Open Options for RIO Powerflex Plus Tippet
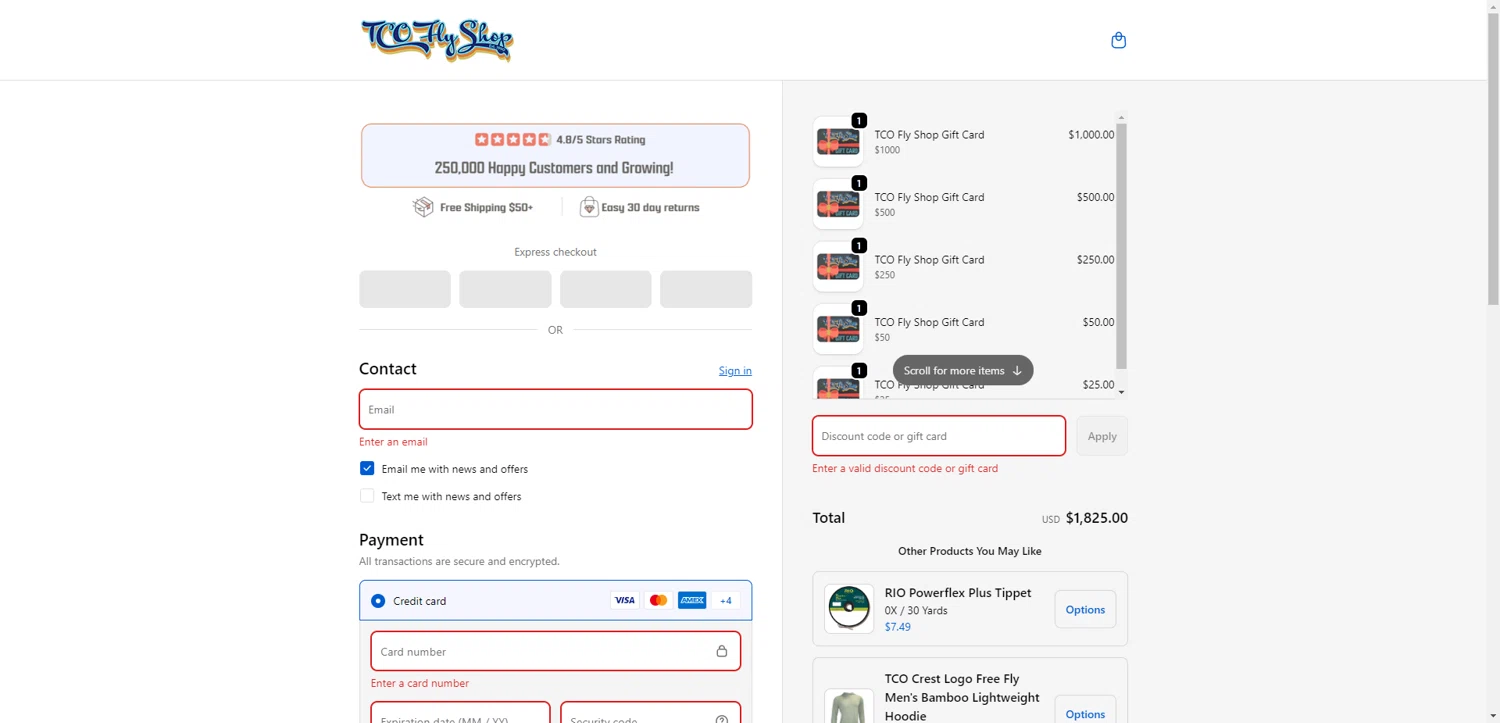Screen dimensions: 1500x723 1085,609
